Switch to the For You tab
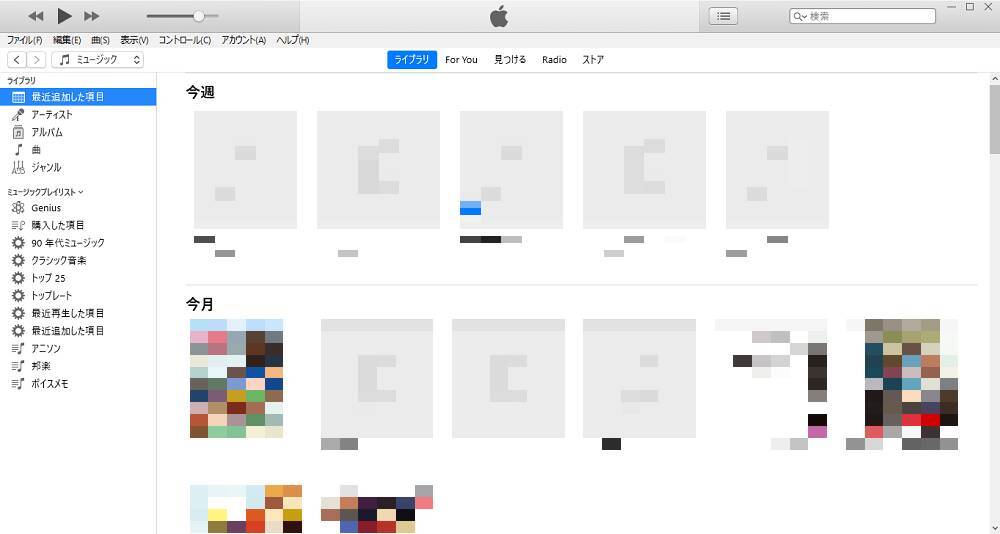Screen dimensions: 1000x534 pos(461,60)
